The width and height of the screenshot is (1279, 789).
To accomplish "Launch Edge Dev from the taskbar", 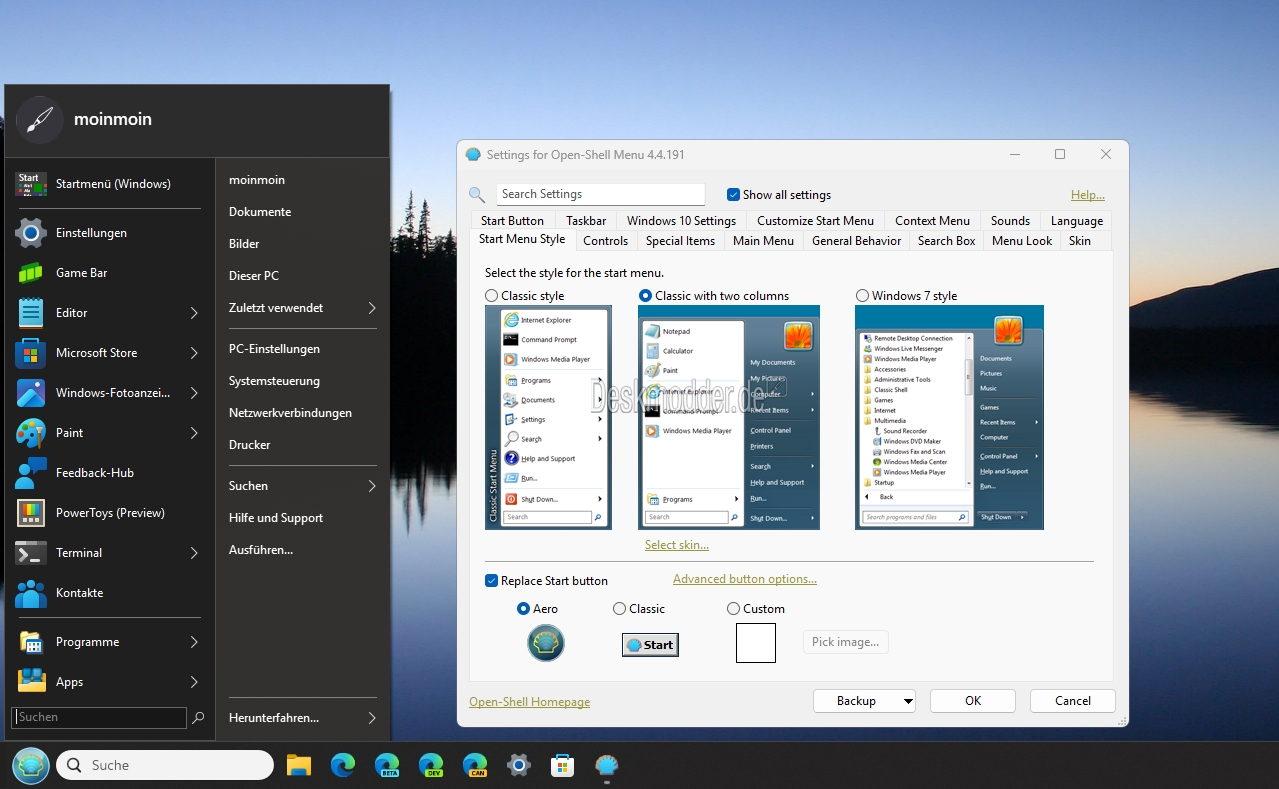I will [431, 766].
